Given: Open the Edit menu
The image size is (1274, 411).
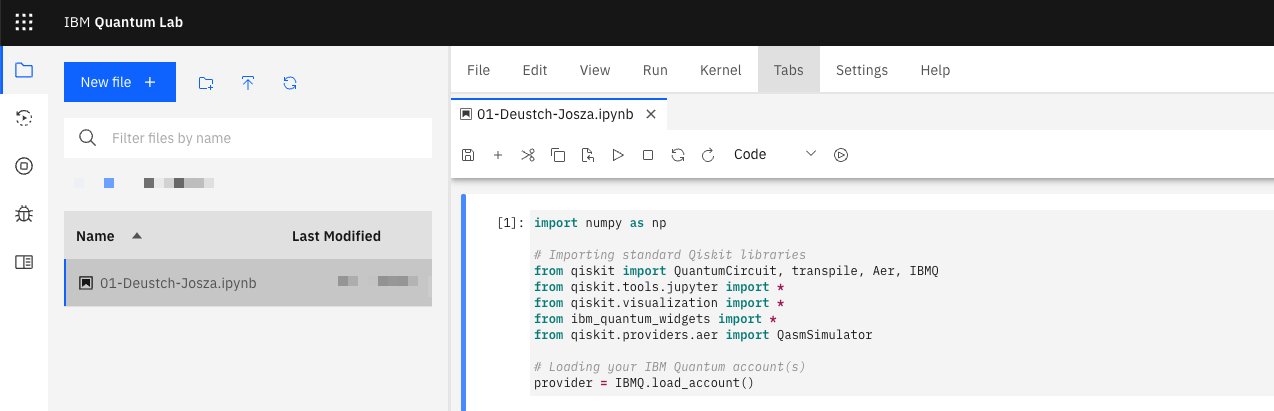Looking at the screenshot, I should pyautogui.click(x=535, y=70).
